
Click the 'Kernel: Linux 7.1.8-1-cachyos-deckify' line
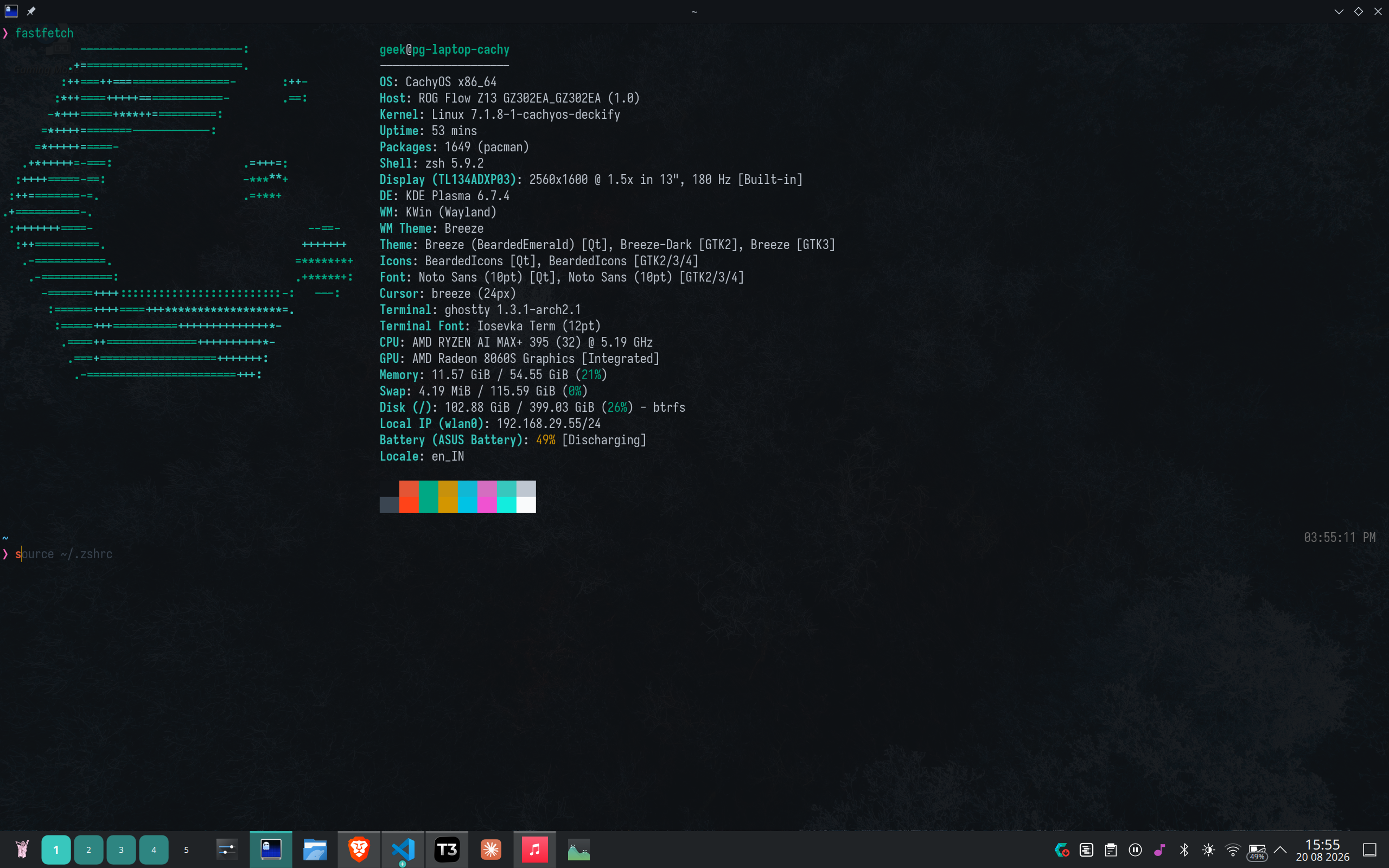500,115
